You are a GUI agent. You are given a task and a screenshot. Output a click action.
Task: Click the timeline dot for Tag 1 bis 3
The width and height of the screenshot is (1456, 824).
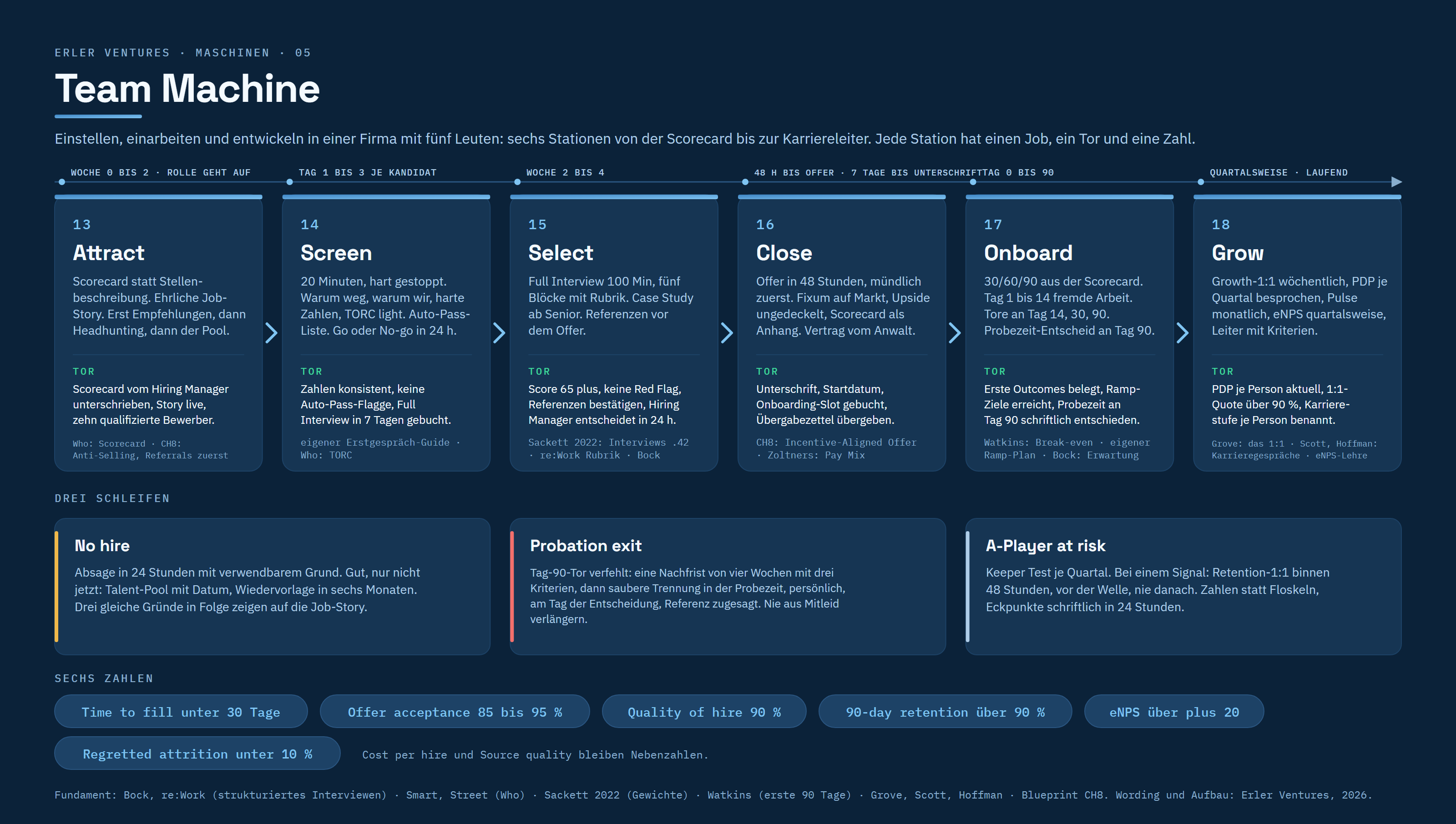pyautogui.click(x=290, y=181)
